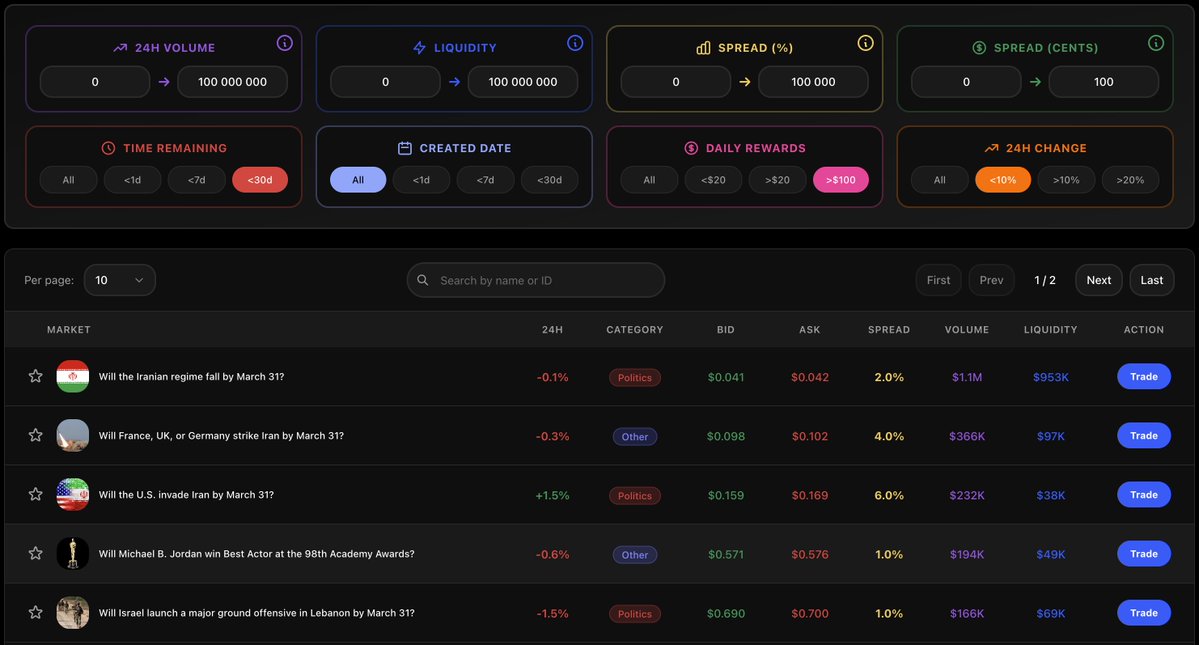Open the Per page dropdown
Image resolution: width=1199 pixels, height=645 pixels.
119,280
